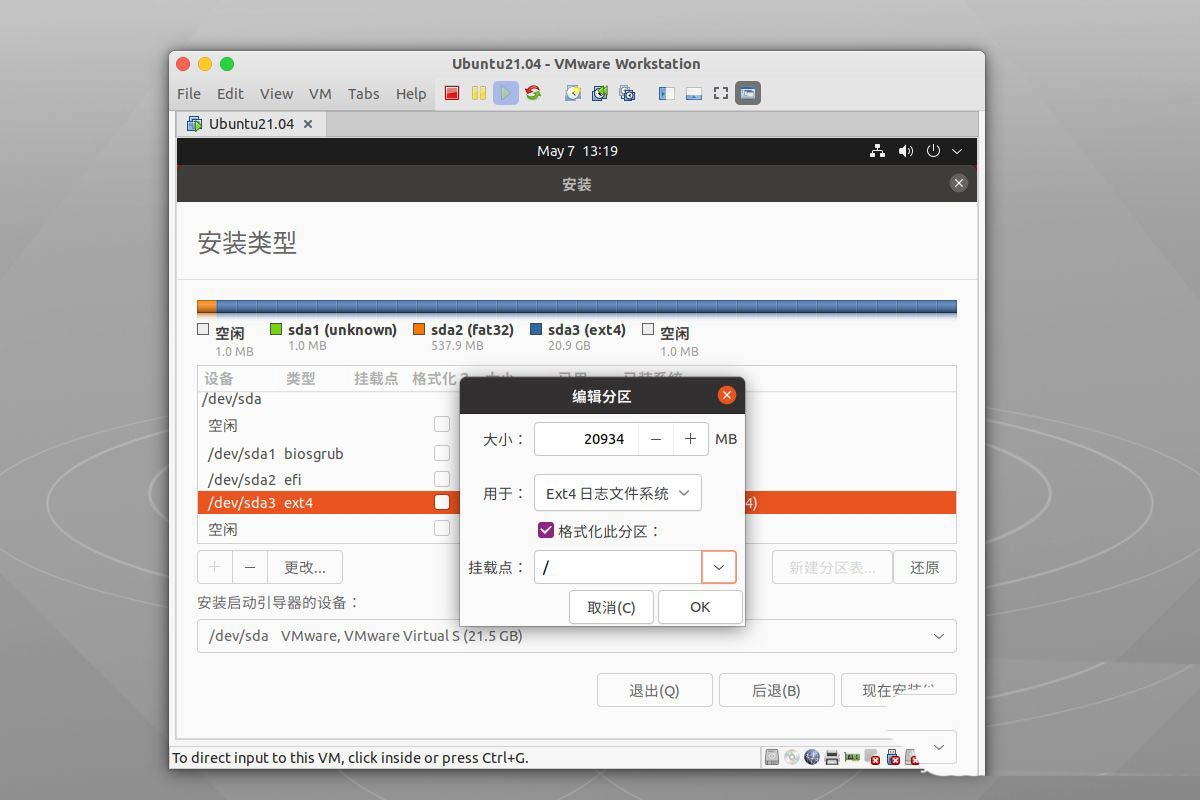Click the printer device icon in the status bar
This screenshot has height=800, width=1200.
832,757
